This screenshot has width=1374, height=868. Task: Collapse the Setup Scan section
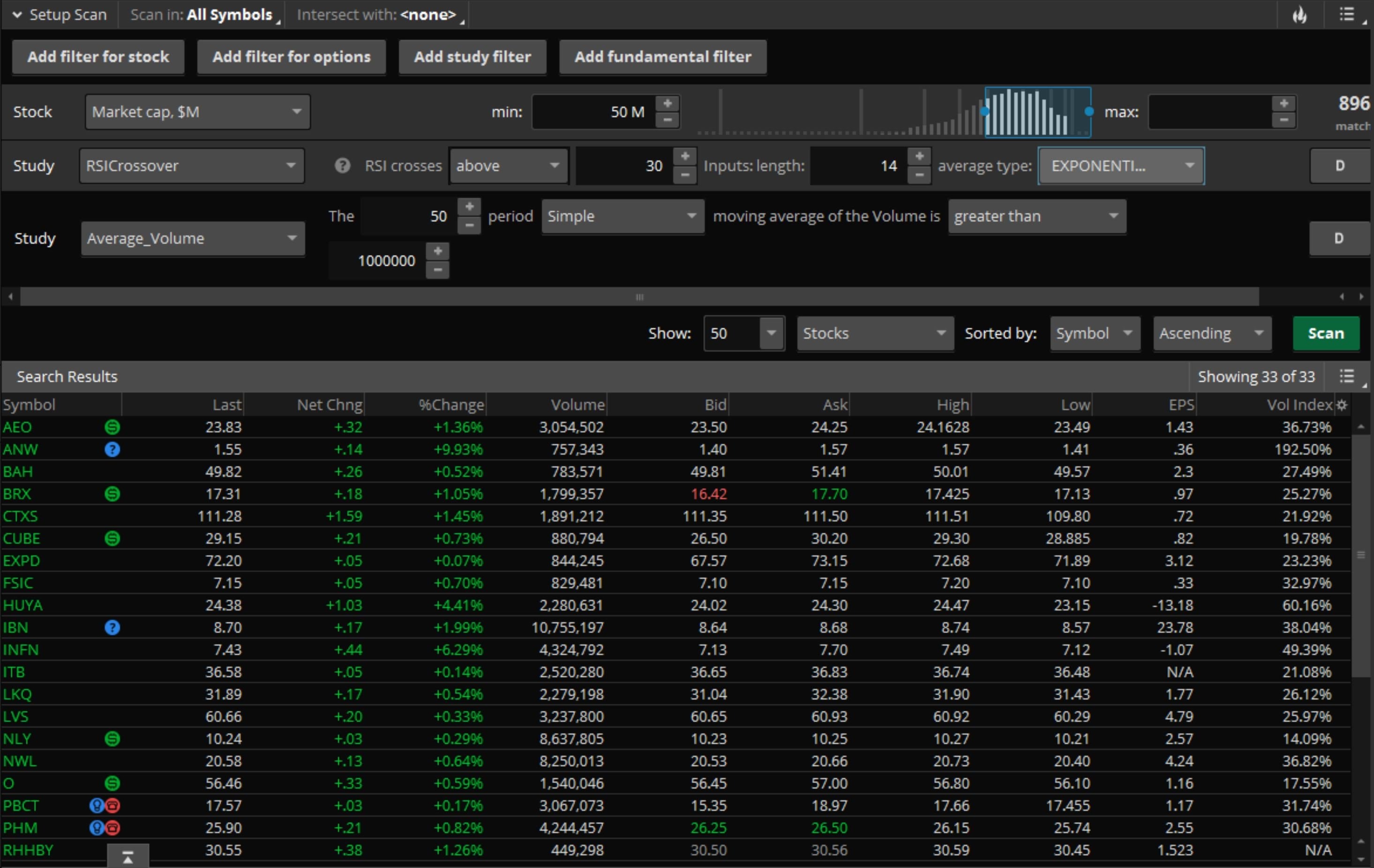[x=17, y=15]
